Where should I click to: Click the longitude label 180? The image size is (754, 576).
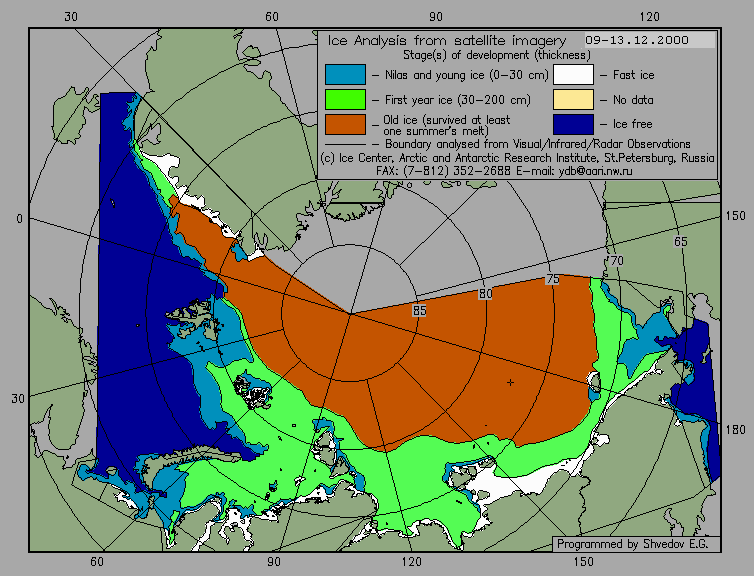(736, 429)
